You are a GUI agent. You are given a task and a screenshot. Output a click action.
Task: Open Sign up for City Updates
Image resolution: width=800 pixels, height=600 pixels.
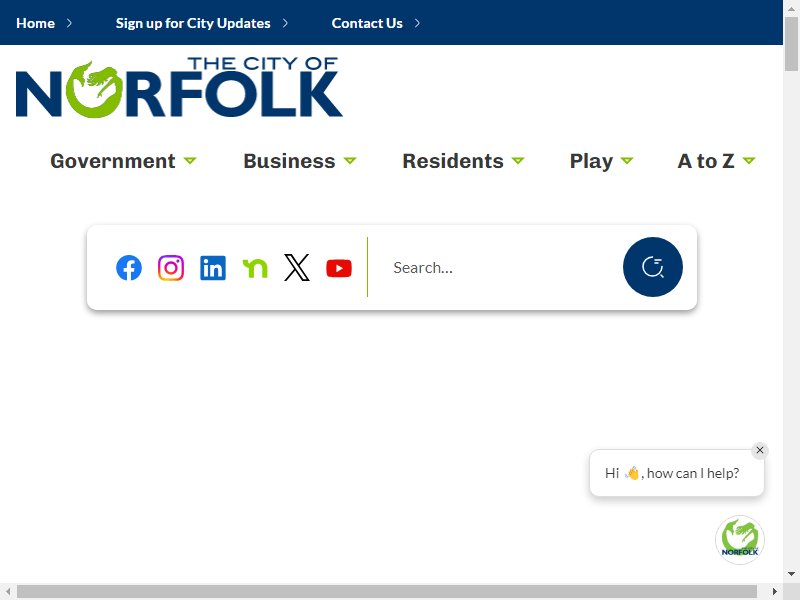(x=202, y=23)
